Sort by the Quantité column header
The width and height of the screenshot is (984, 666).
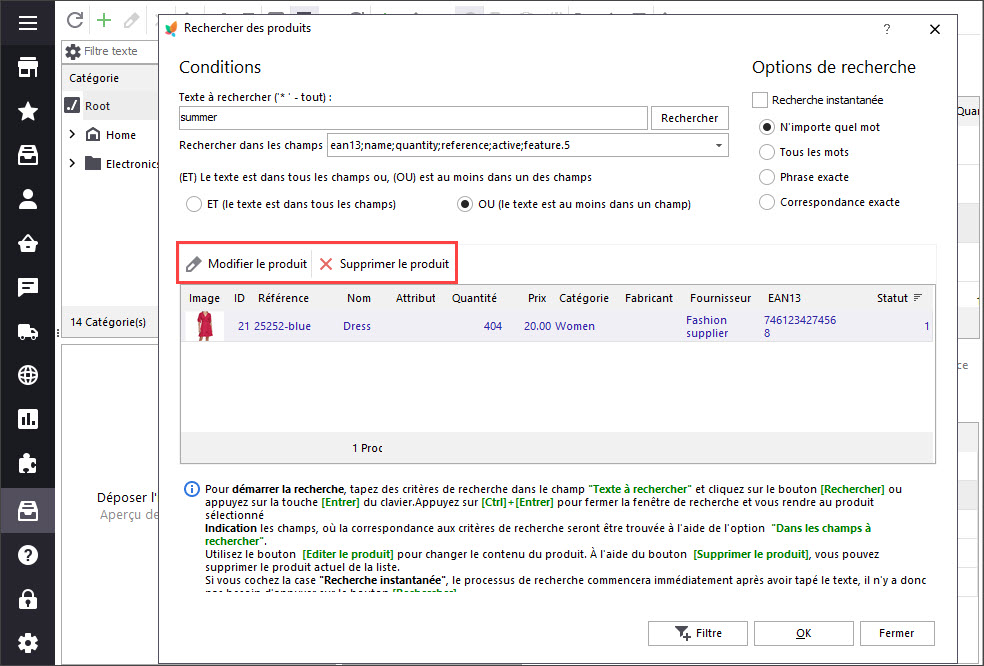(474, 298)
